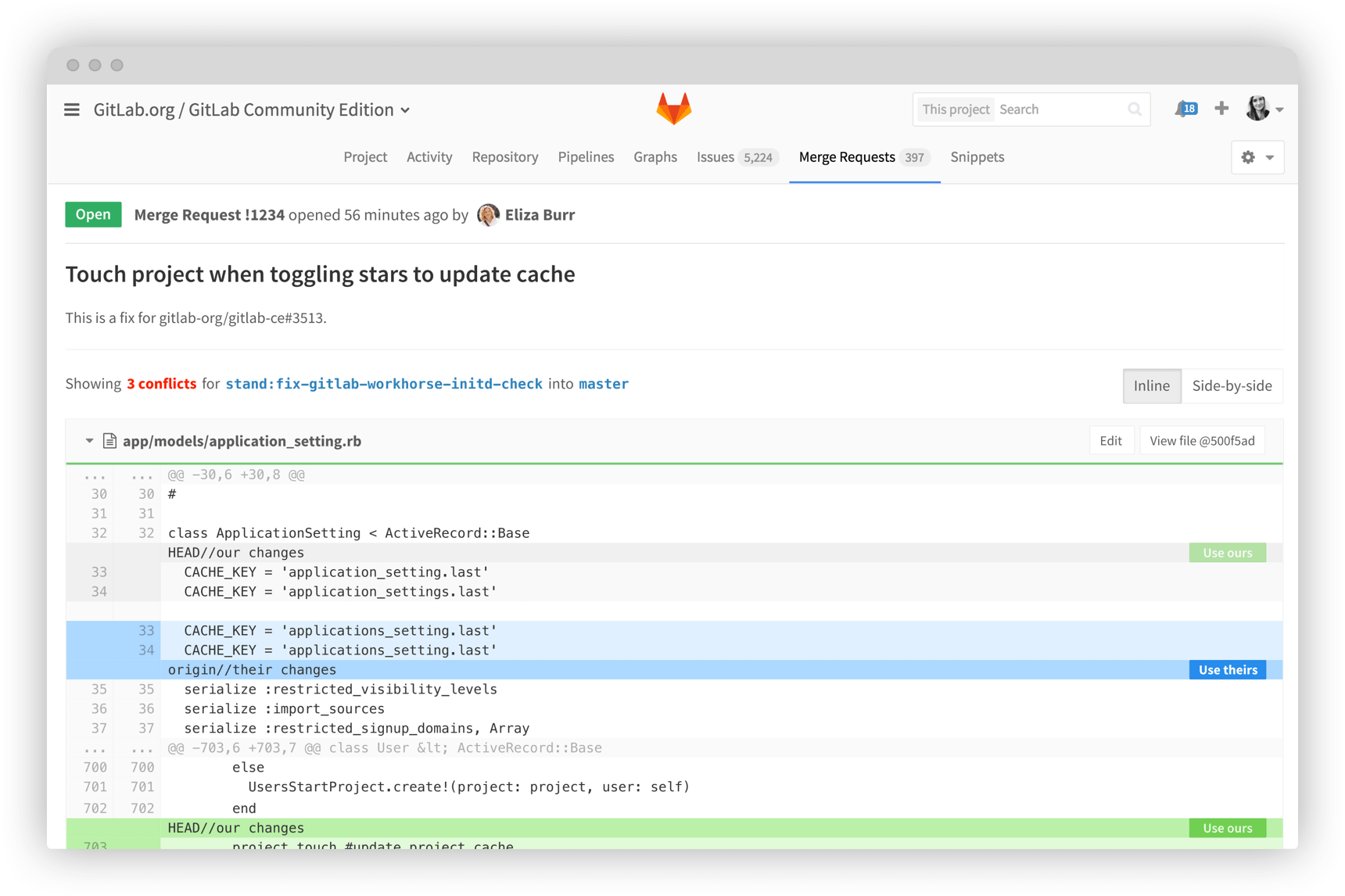Click the Use theirs button
1345x896 pixels.
click(1227, 670)
